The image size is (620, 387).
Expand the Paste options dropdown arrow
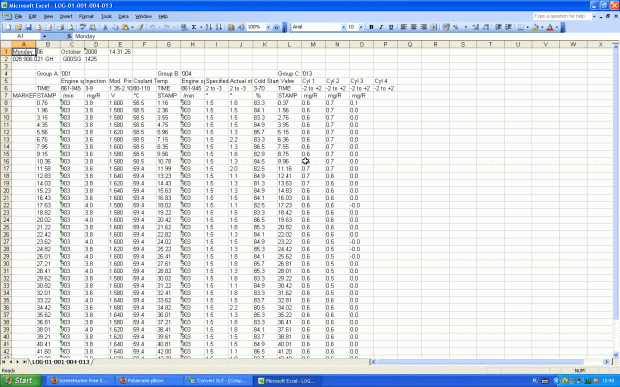pos(132,27)
